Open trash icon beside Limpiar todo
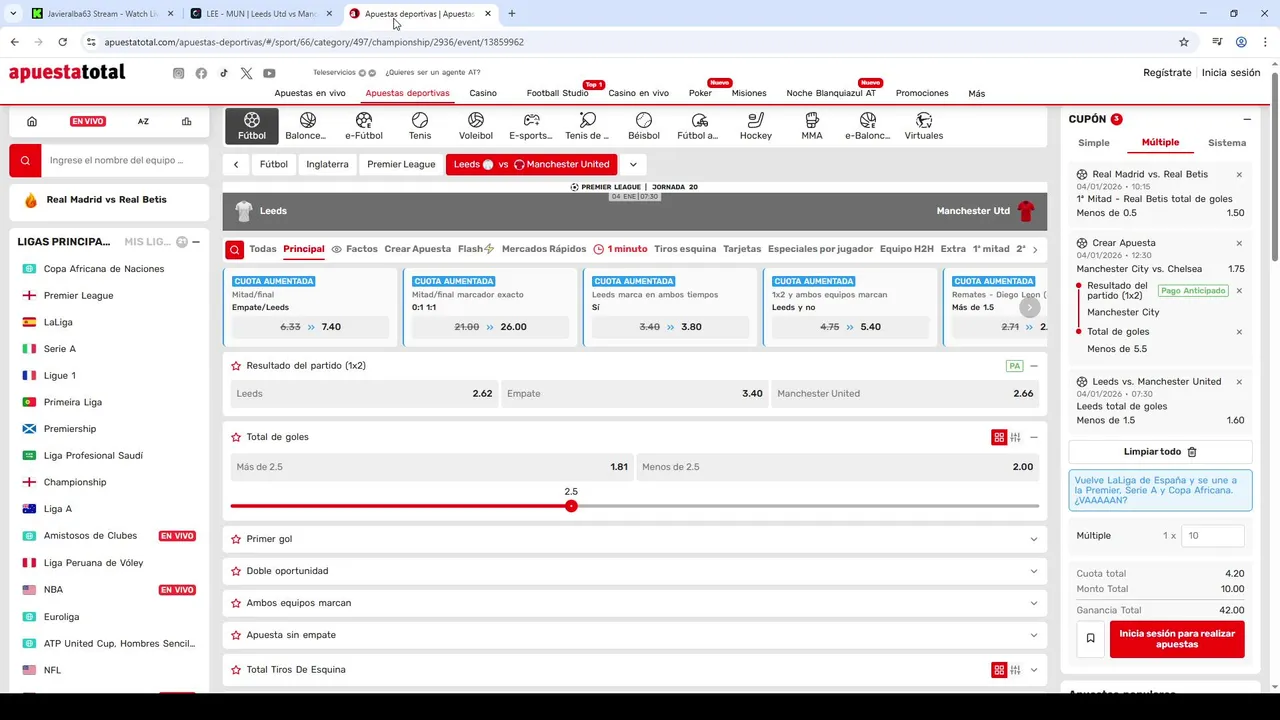This screenshot has width=1280, height=720. click(1192, 452)
